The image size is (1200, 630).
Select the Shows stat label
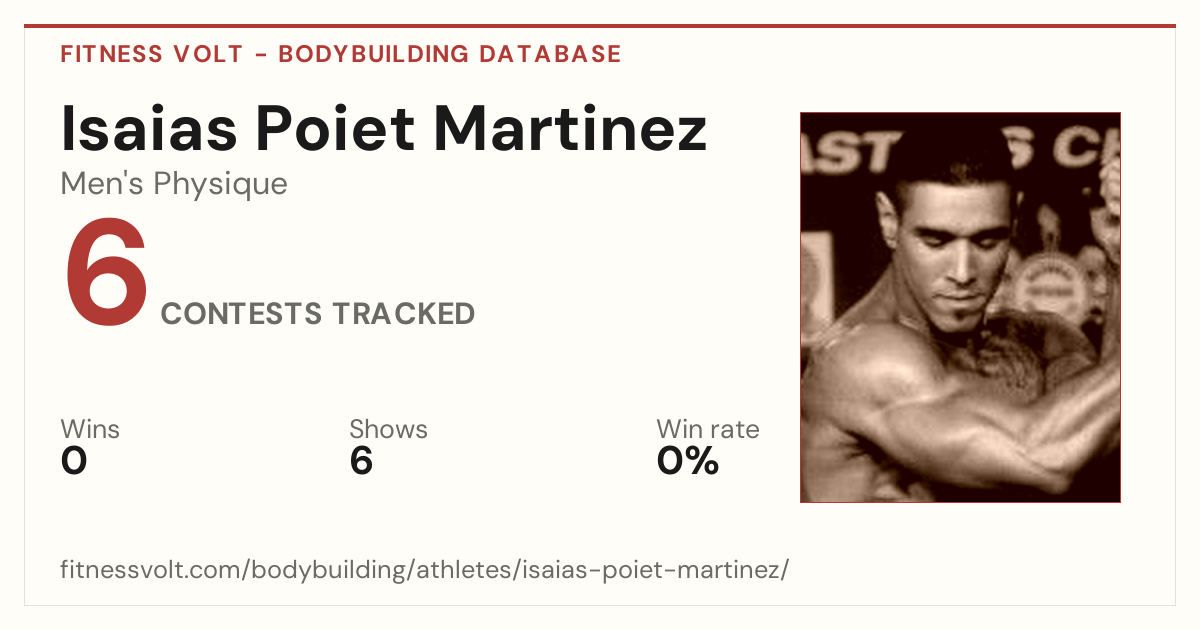tap(388, 430)
